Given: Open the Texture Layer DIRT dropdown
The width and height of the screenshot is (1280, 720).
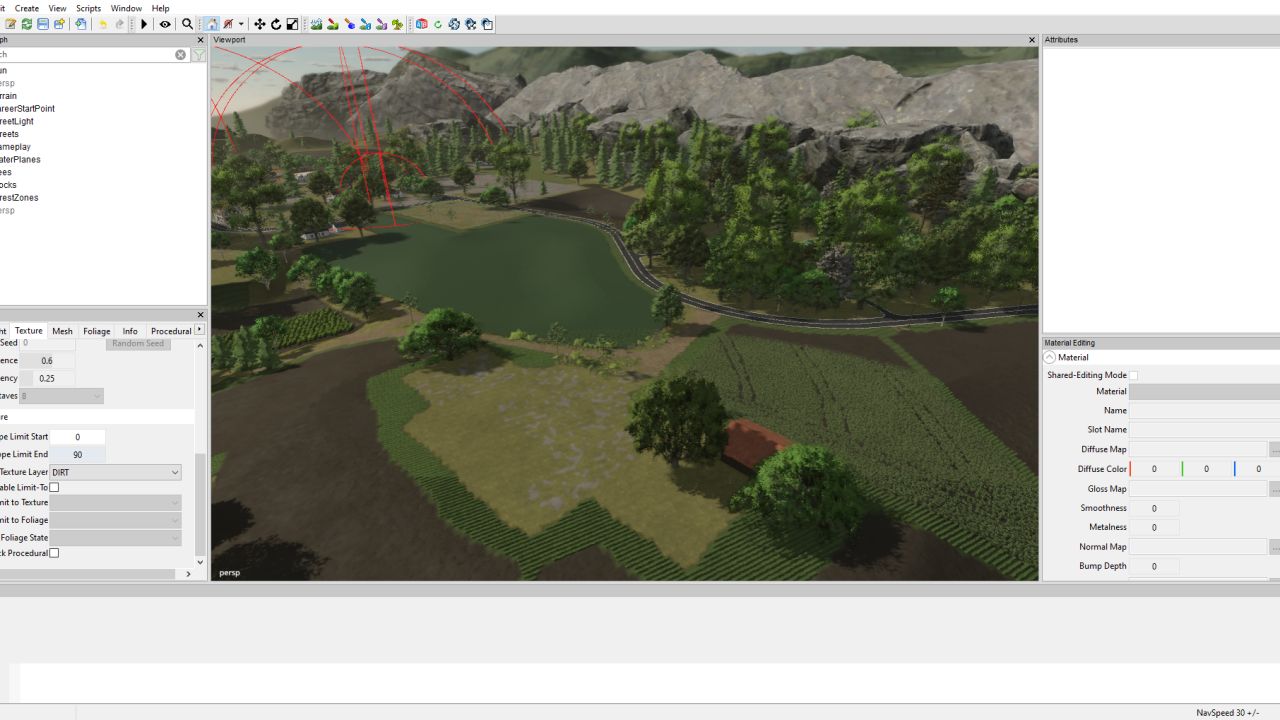Looking at the screenshot, I should click(116, 472).
